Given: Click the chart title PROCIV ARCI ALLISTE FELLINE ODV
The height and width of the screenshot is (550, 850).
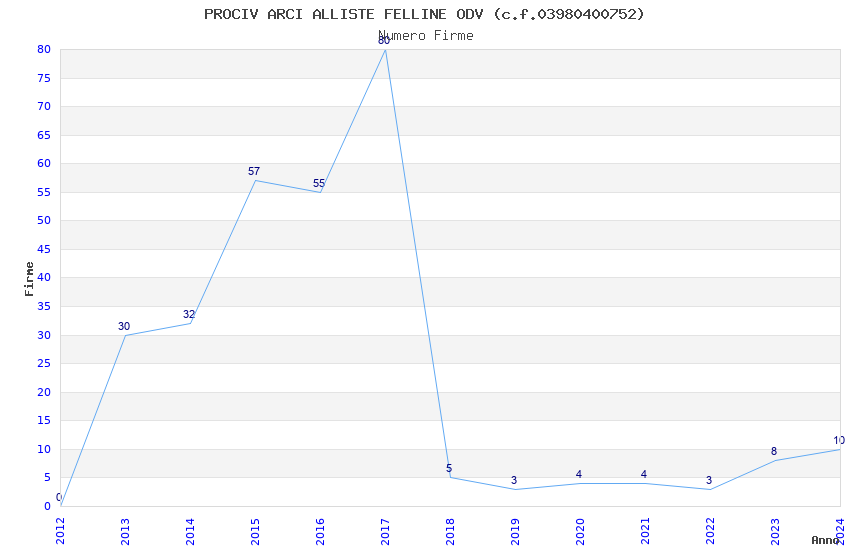Looking at the screenshot, I should 424,14.
